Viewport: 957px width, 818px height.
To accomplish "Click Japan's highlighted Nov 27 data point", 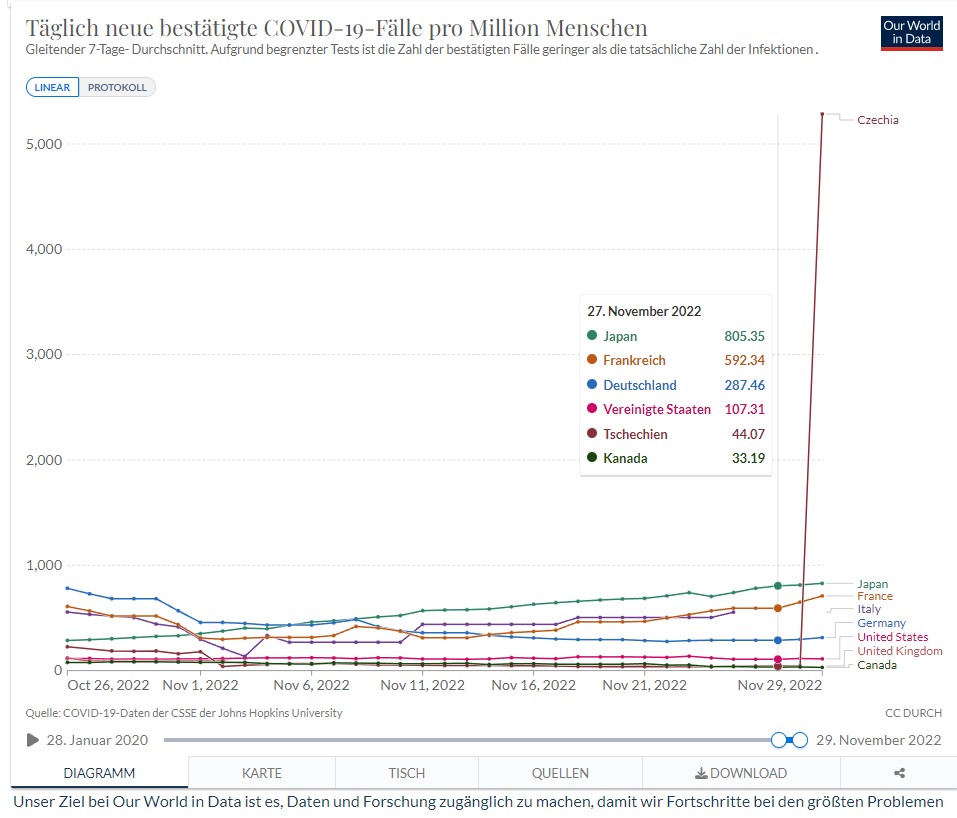I will pos(778,586).
